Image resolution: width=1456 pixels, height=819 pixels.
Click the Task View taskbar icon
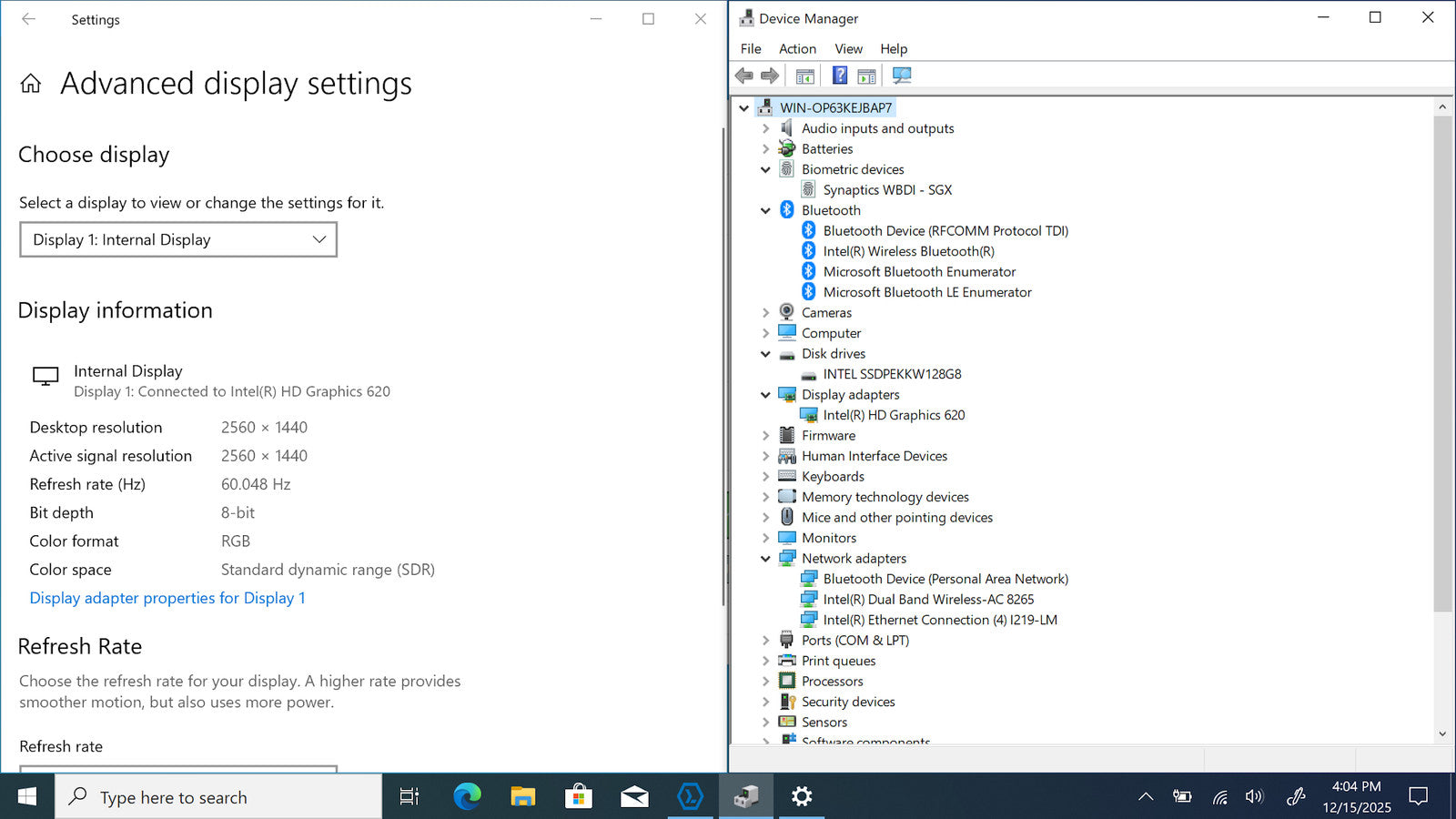(x=409, y=797)
